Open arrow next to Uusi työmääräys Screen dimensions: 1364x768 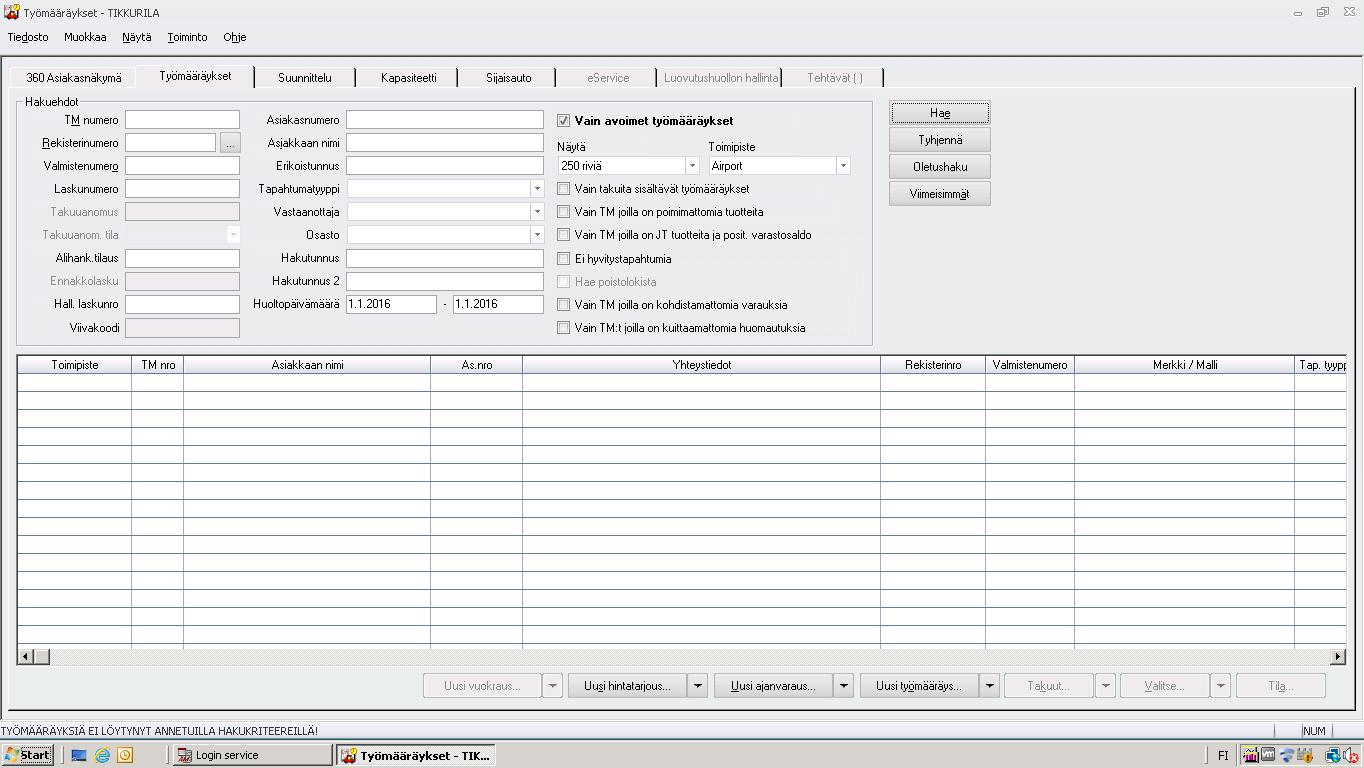(x=990, y=686)
